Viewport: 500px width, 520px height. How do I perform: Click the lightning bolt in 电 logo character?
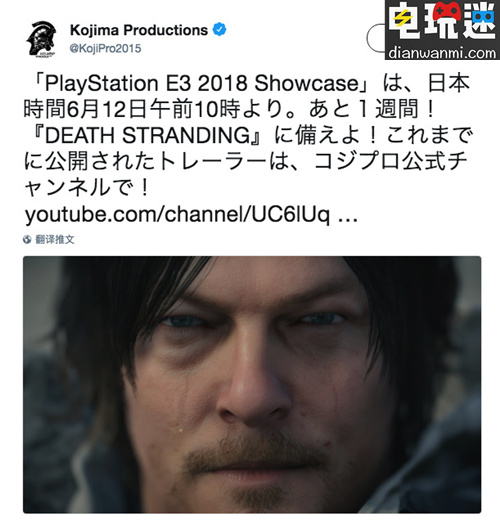pos(402,19)
